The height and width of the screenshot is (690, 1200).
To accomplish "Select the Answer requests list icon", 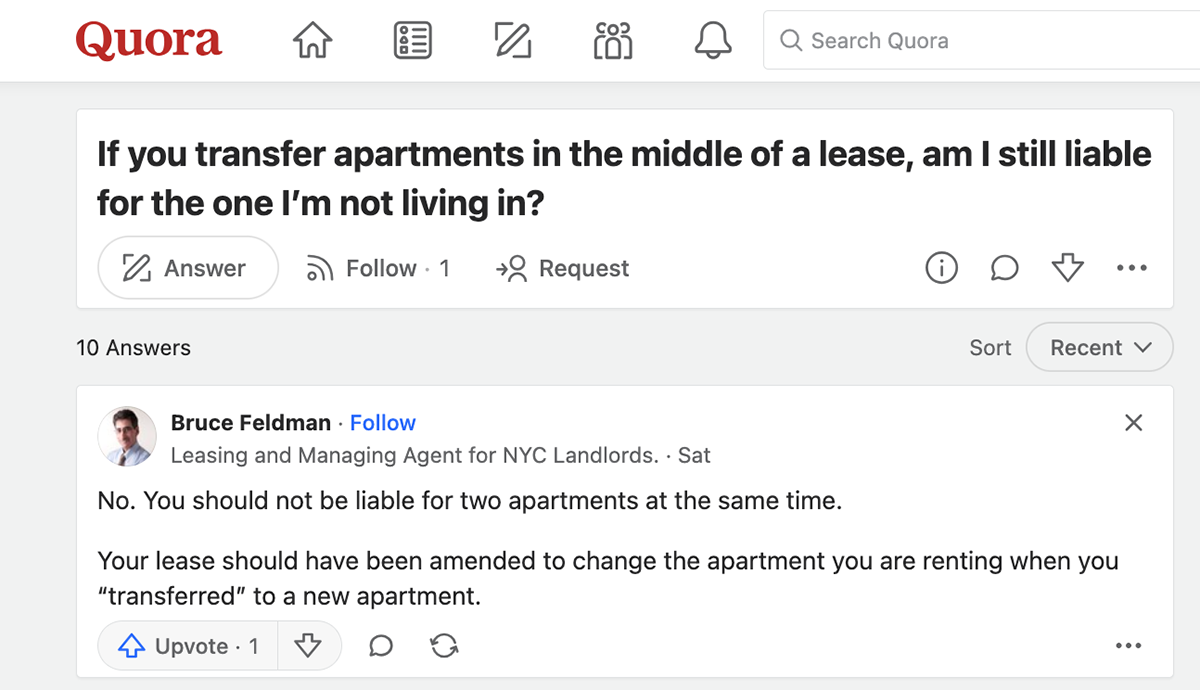I will point(412,40).
